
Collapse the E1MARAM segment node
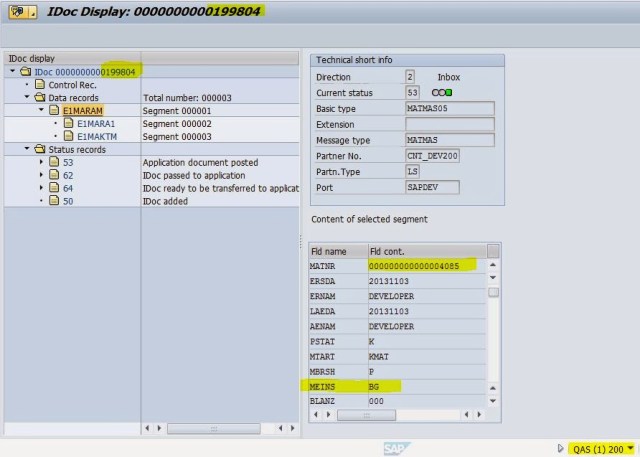39,111
